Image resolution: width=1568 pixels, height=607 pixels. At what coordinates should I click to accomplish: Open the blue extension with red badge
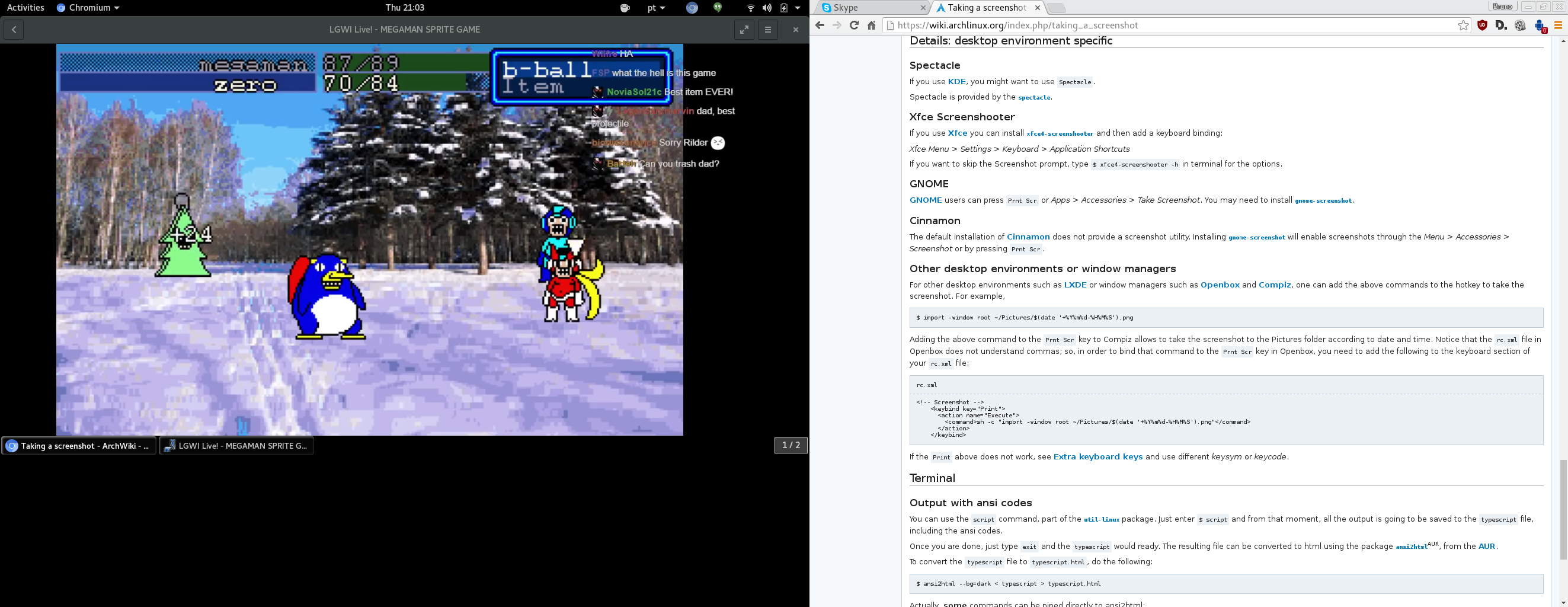tap(1540, 26)
